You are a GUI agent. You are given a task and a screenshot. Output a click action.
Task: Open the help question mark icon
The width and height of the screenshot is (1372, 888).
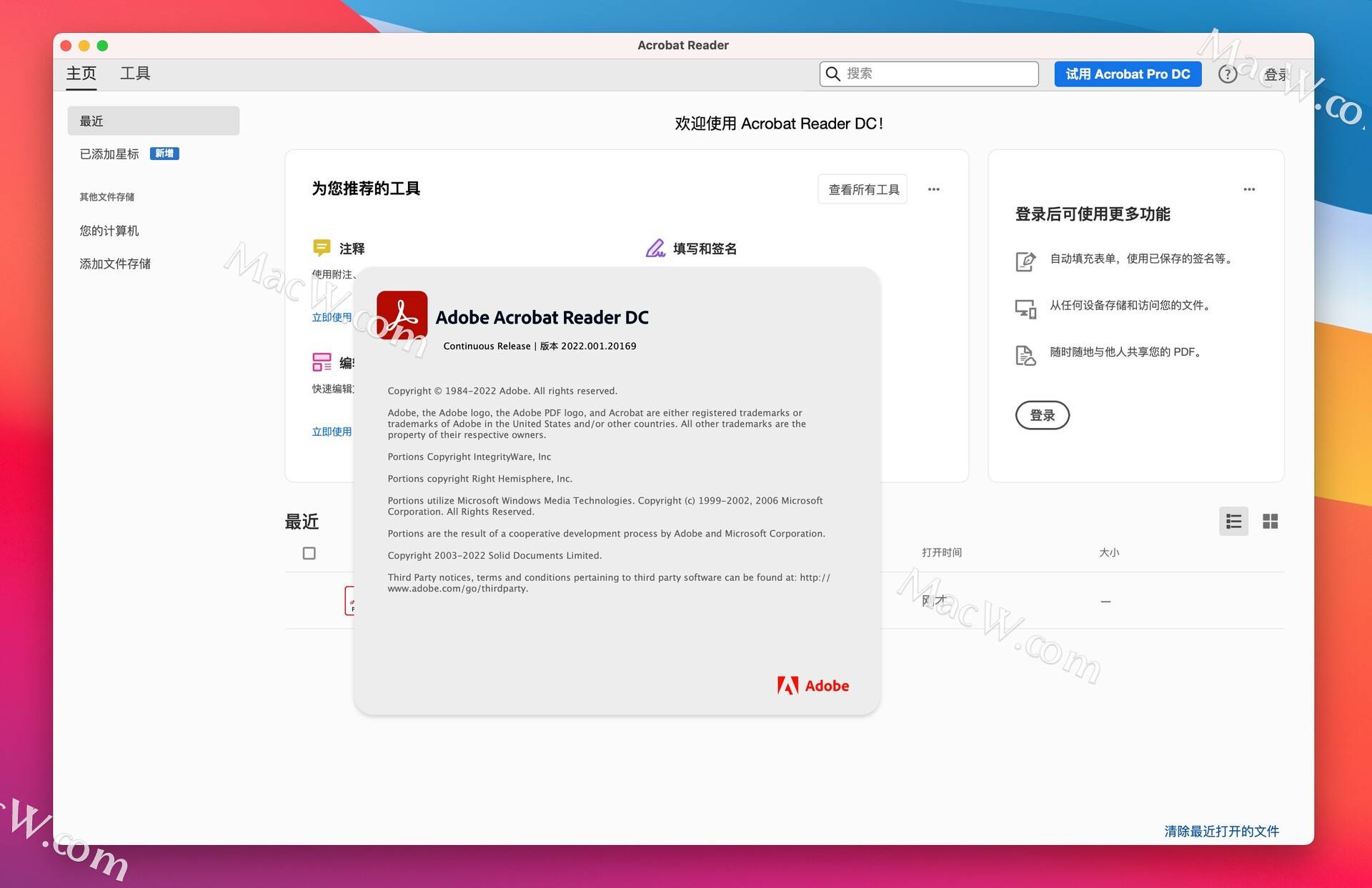point(1228,74)
